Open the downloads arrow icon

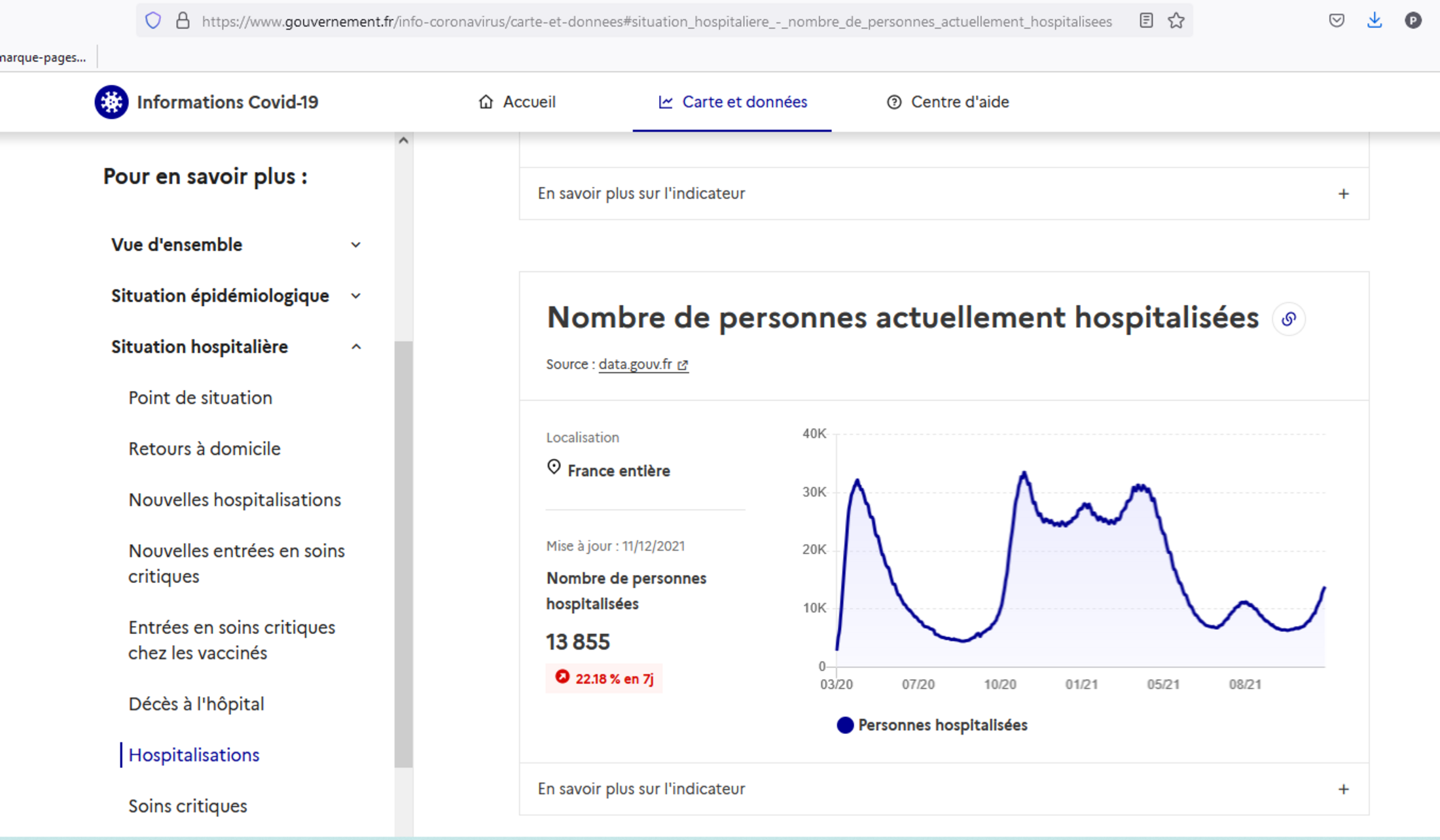(1374, 21)
